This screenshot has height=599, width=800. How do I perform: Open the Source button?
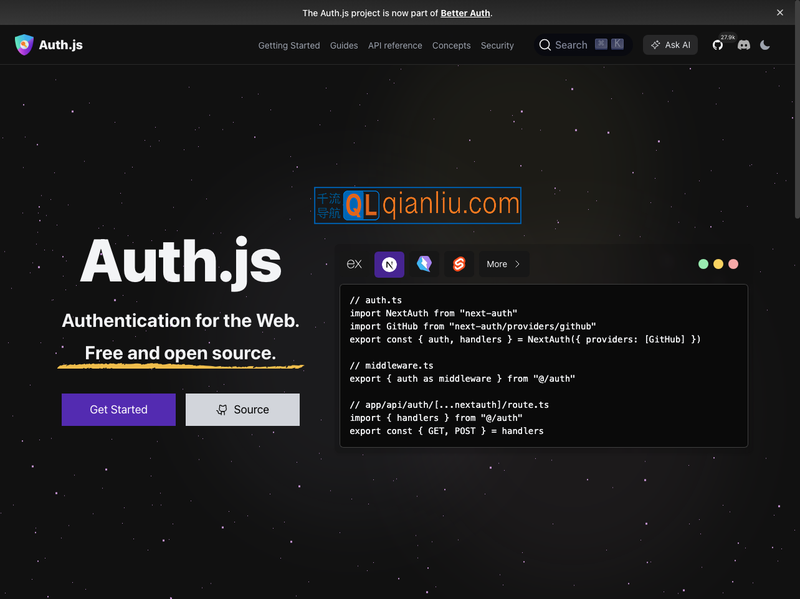click(242, 409)
